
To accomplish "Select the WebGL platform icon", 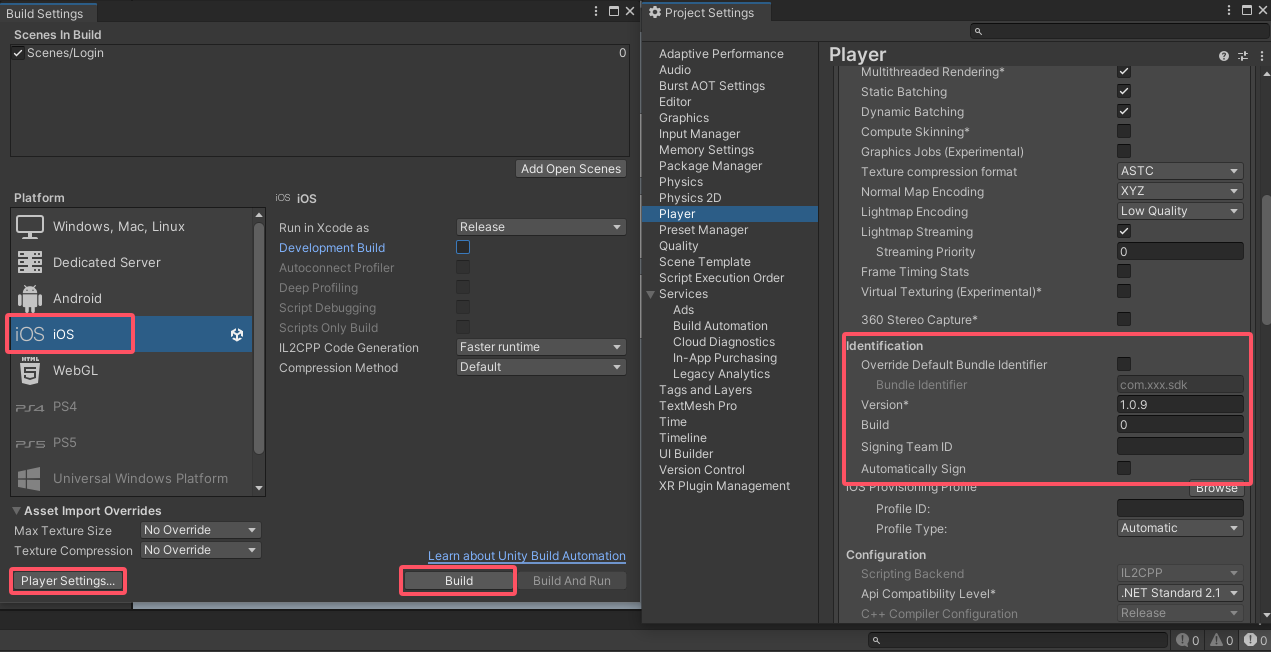I will [30, 370].
